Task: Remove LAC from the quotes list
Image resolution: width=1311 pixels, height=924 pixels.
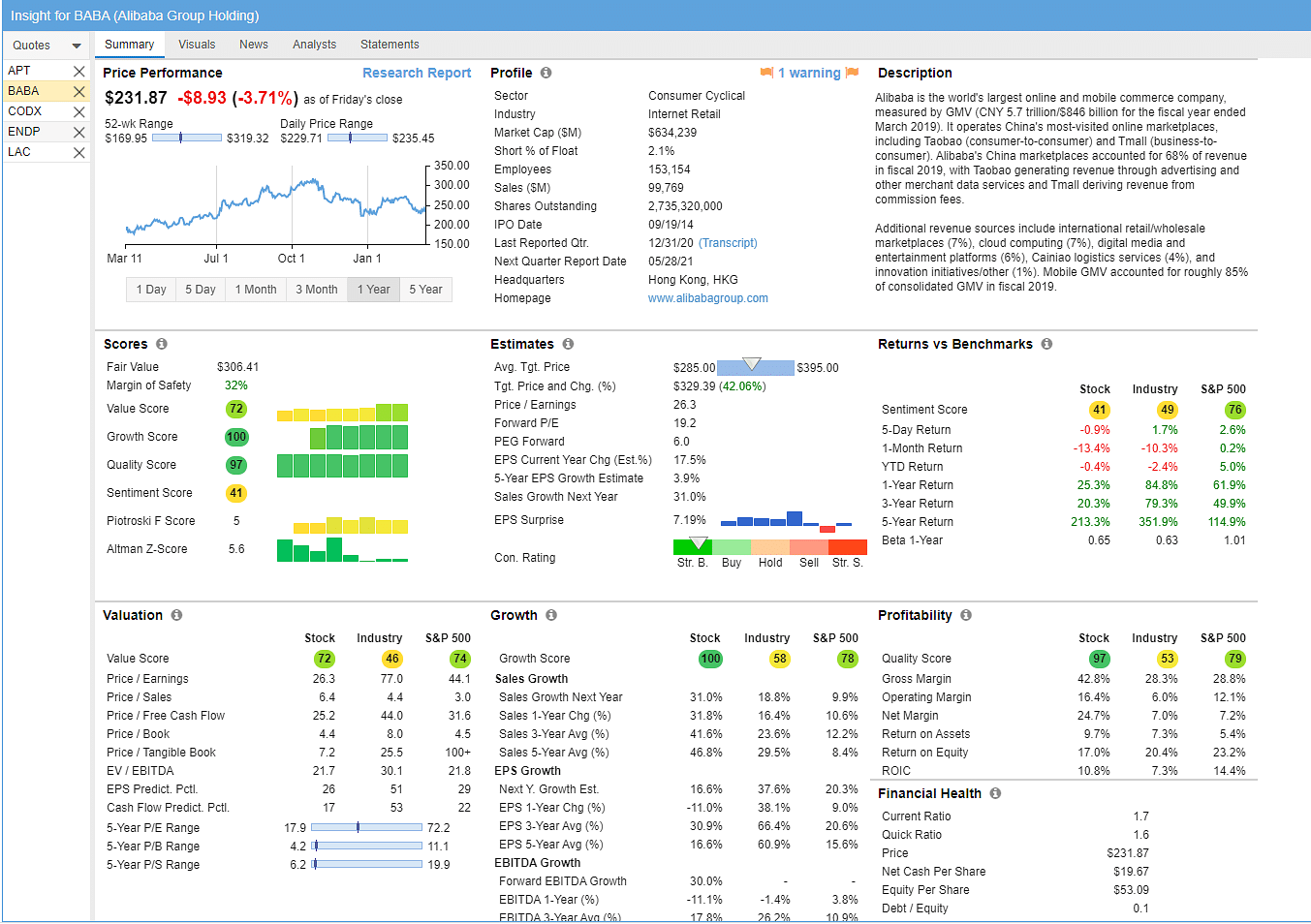Action: pyautogui.click(x=79, y=153)
